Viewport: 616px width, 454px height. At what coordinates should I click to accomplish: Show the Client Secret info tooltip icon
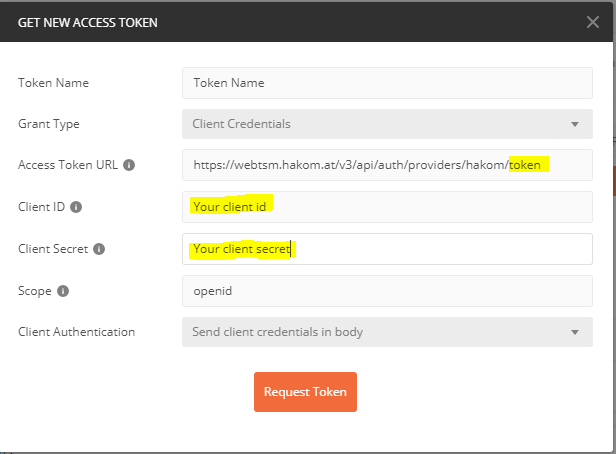click(x=99, y=249)
